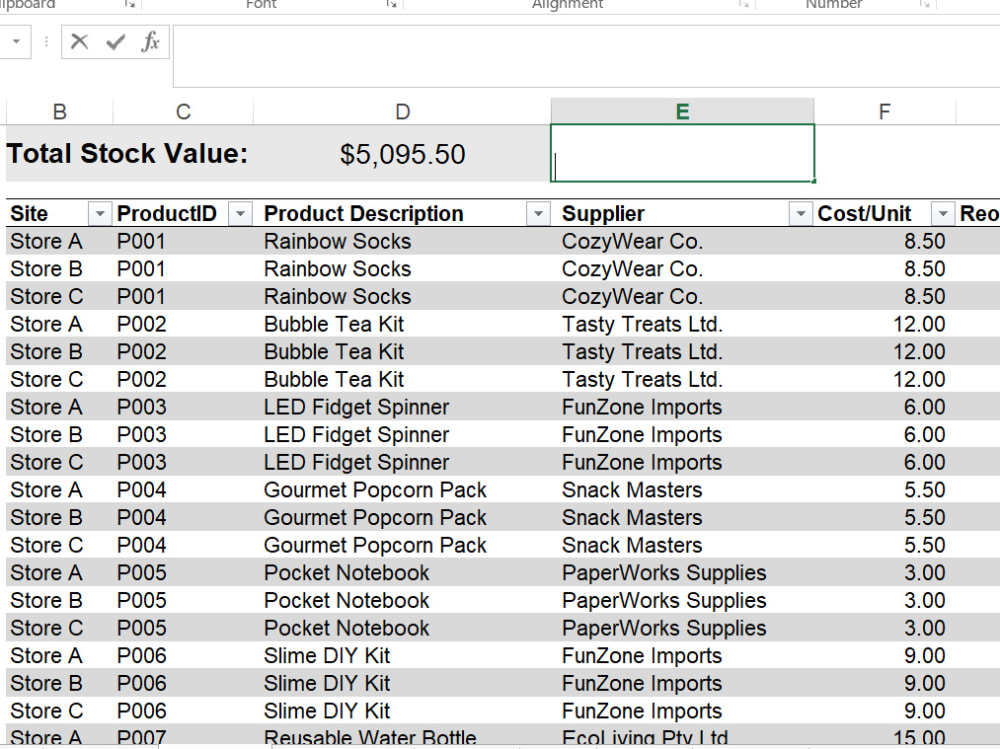Image resolution: width=1000 pixels, height=749 pixels.
Task: Select CozyWear Co. in Store A row
Action: (x=683, y=241)
